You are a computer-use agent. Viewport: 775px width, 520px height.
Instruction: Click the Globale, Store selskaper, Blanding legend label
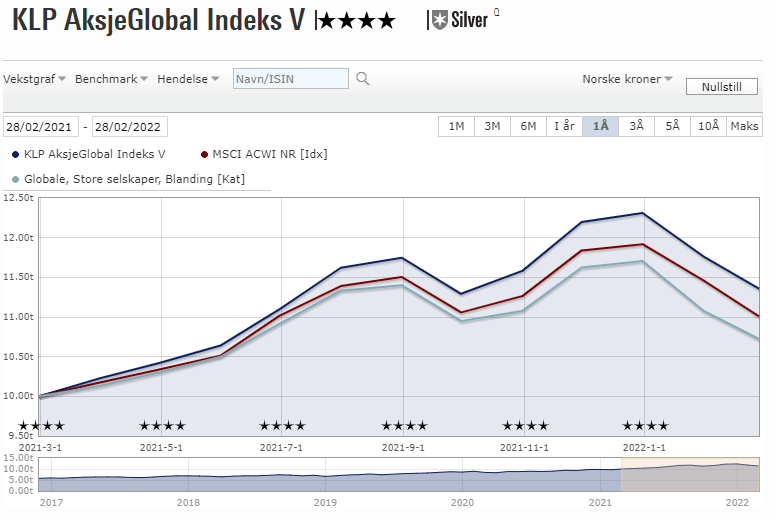134,179
